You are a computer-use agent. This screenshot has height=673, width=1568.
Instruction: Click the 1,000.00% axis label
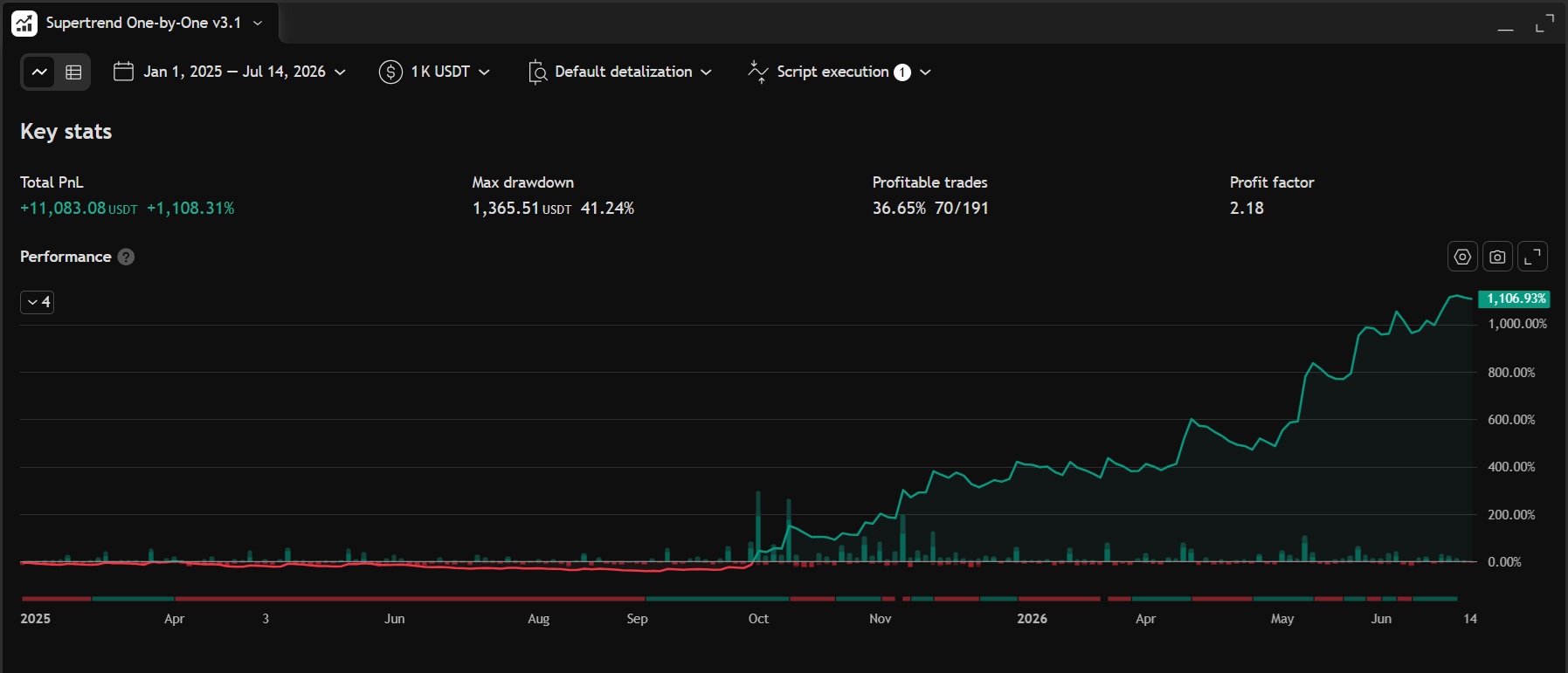point(1517,324)
